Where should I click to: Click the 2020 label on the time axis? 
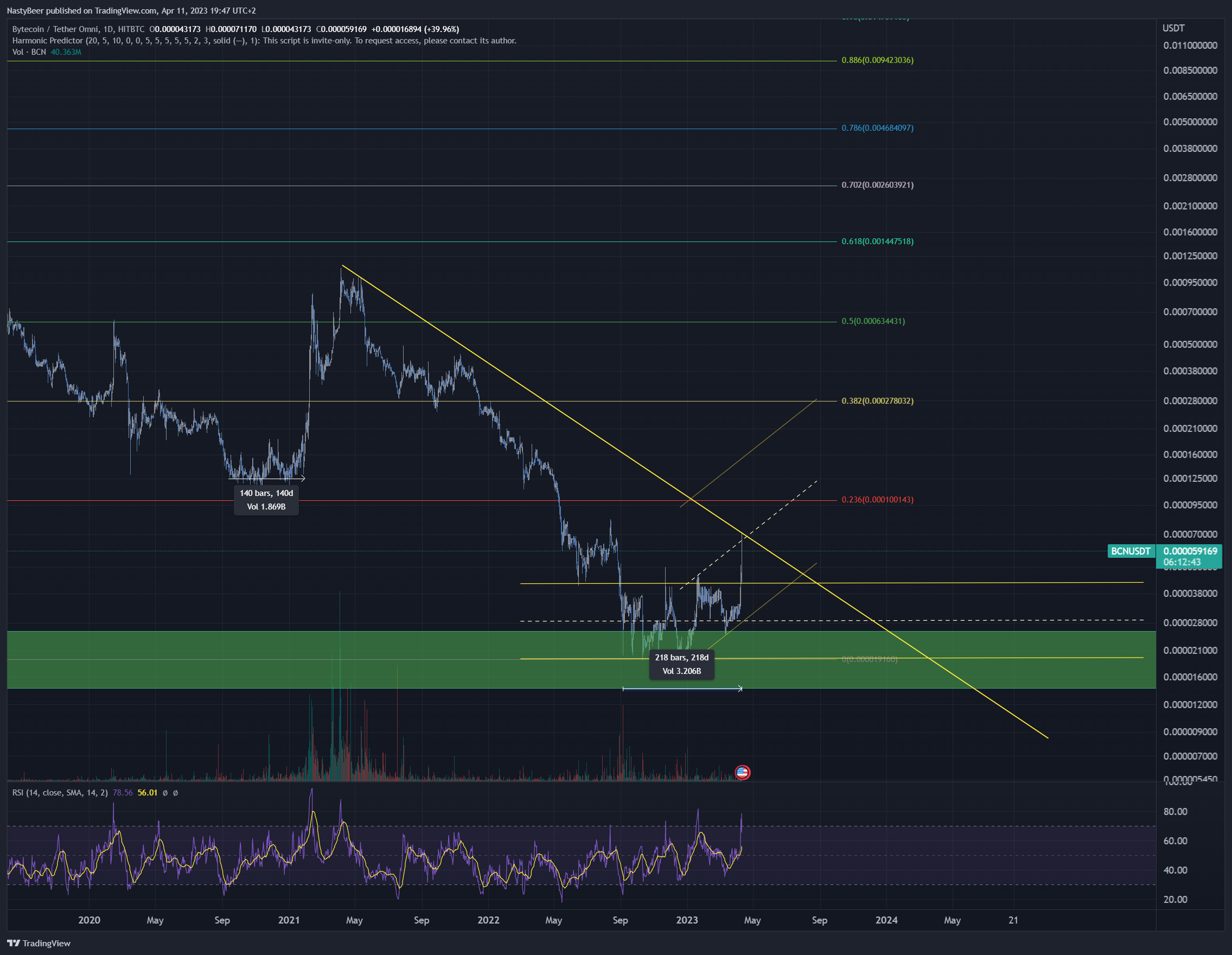[x=89, y=920]
